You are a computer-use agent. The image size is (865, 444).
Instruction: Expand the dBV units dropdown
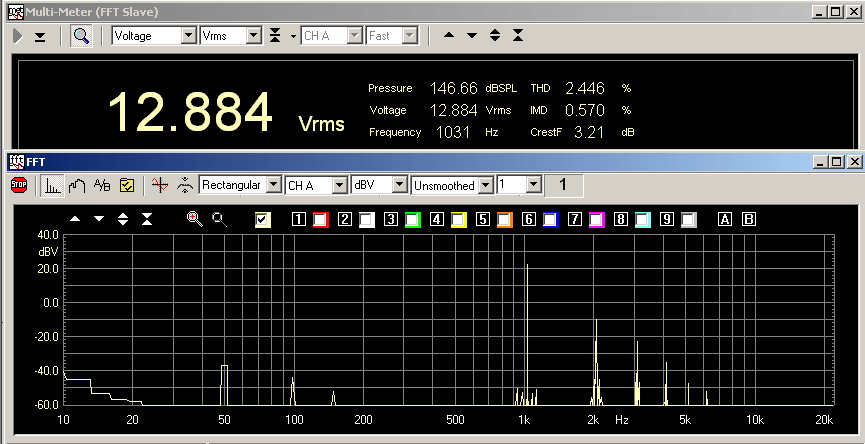point(400,185)
